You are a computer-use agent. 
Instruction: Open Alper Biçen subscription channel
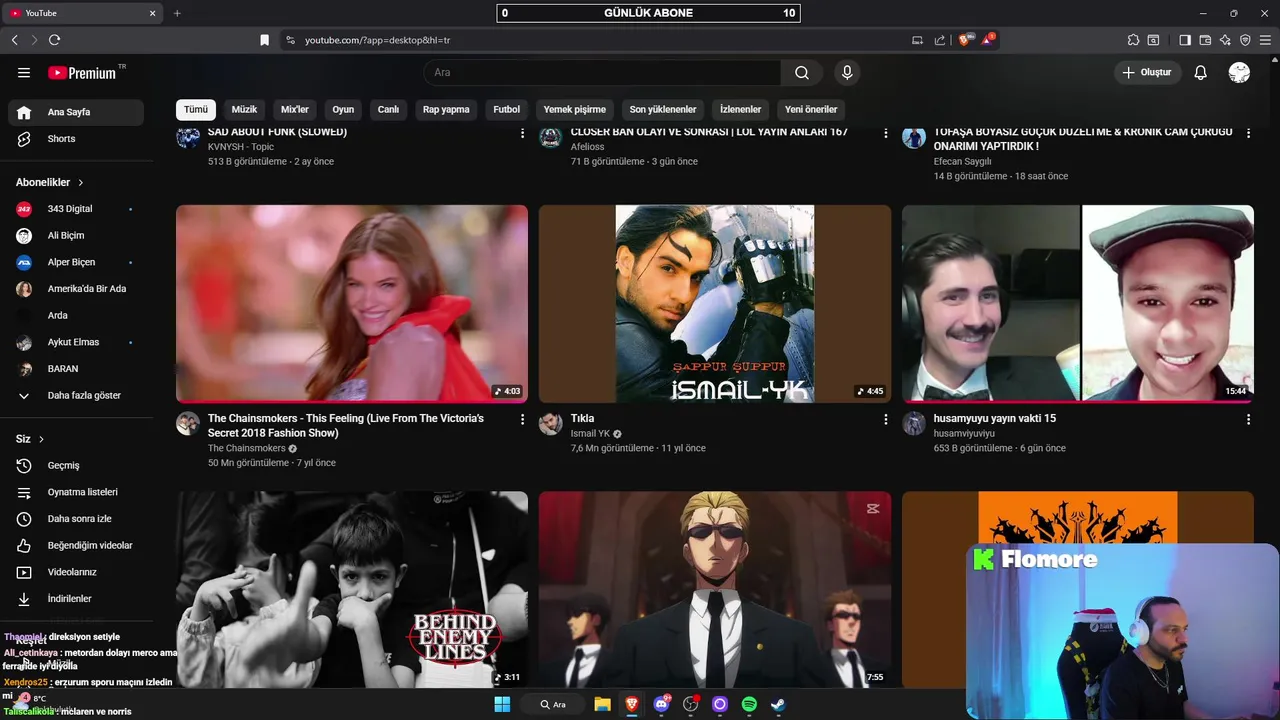(x=76, y=262)
